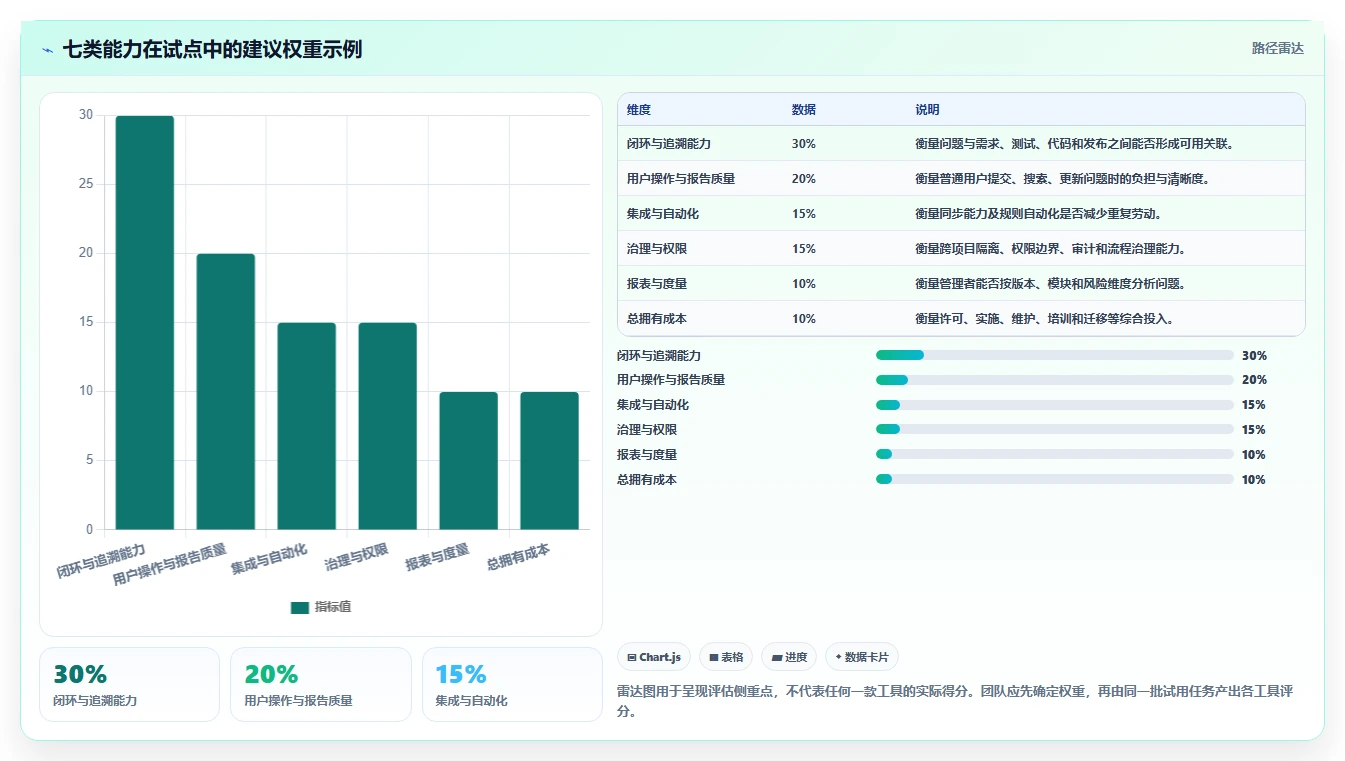1345x761 pixels.
Task: Click the 用户操作与报告质量 chart bar
Action: click(226, 391)
